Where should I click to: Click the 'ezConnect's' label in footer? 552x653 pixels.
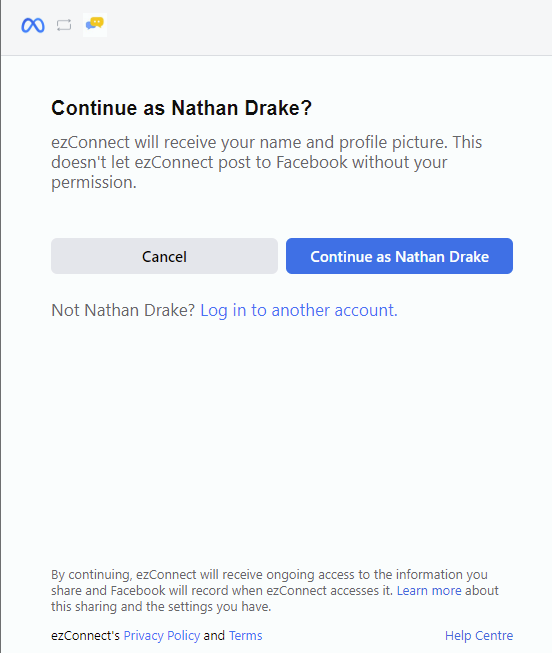[x=85, y=636]
